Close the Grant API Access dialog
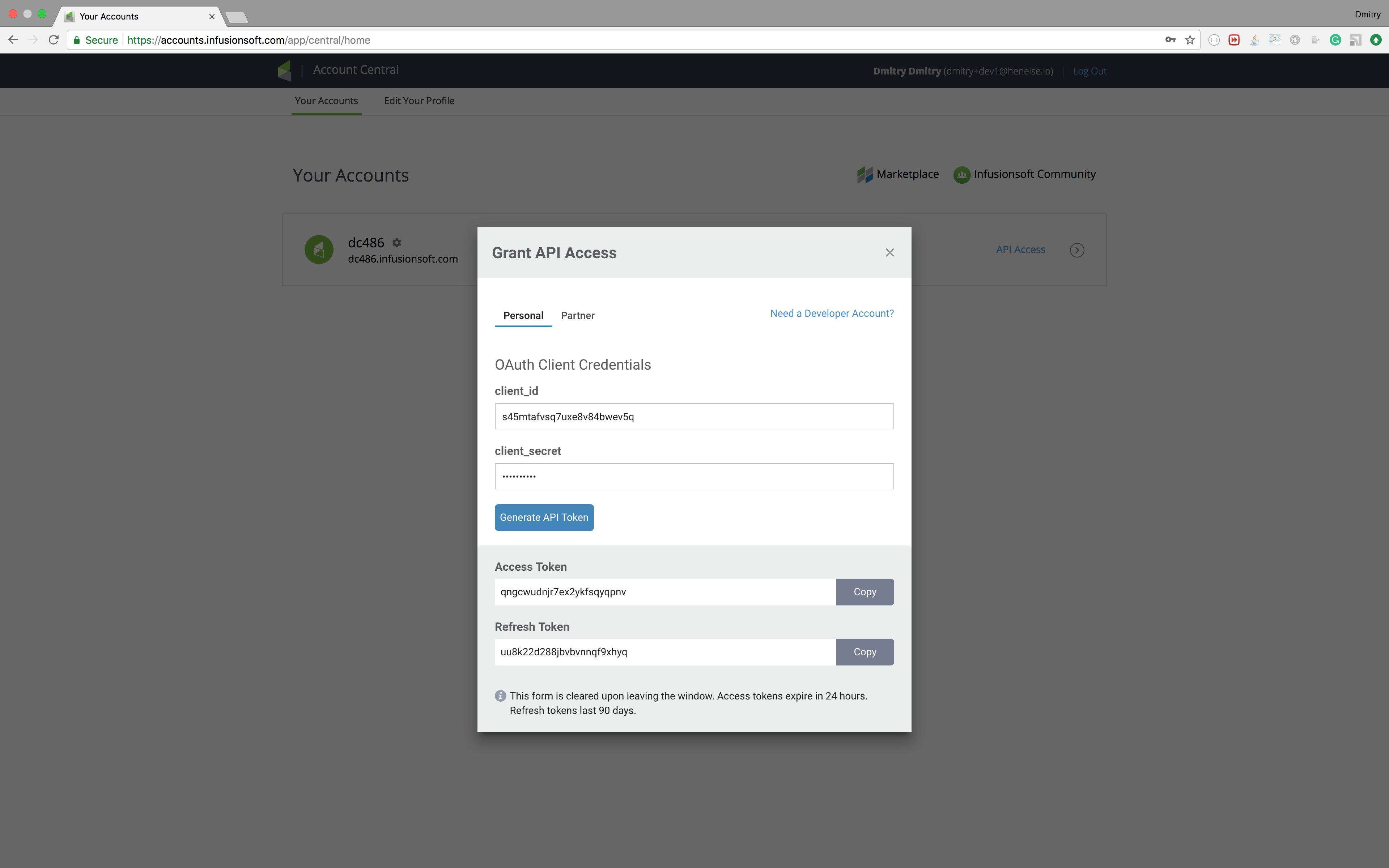The image size is (1389, 868). click(x=890, y=252)
